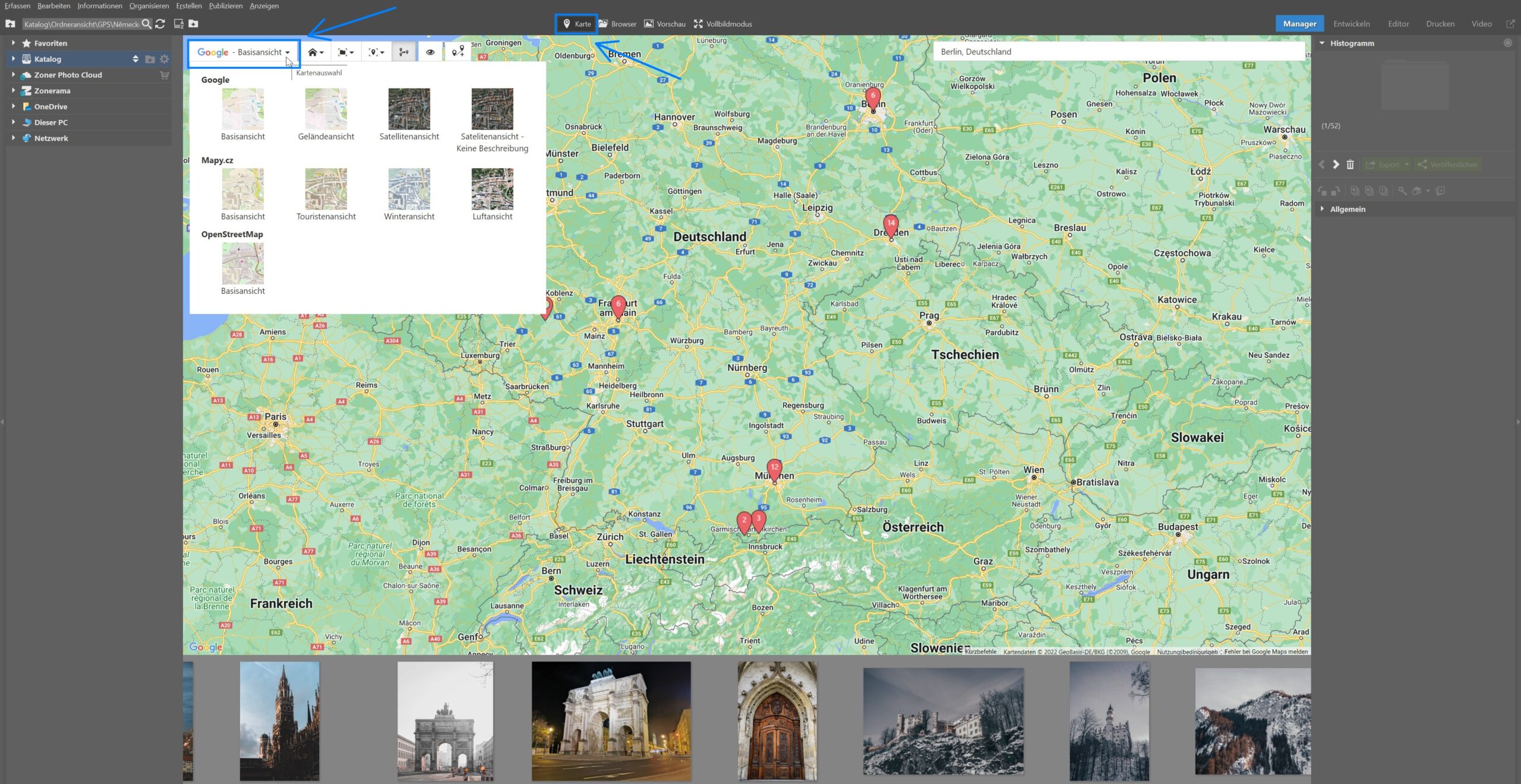Open the Erstellen menu
This screenshot has height=784, width=1521.
tap(189, 6)
